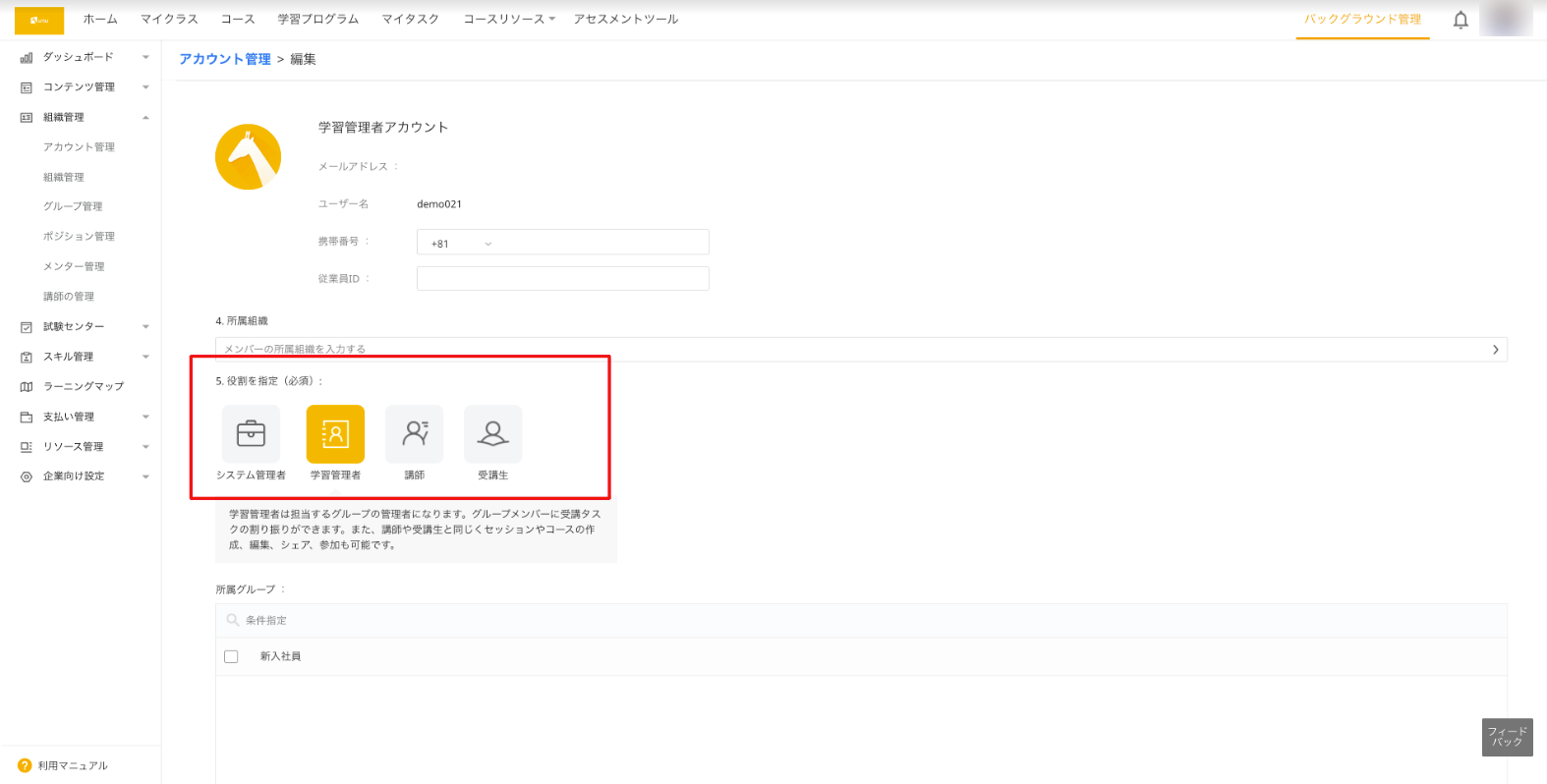Open the コース tab

click(238, 19)
